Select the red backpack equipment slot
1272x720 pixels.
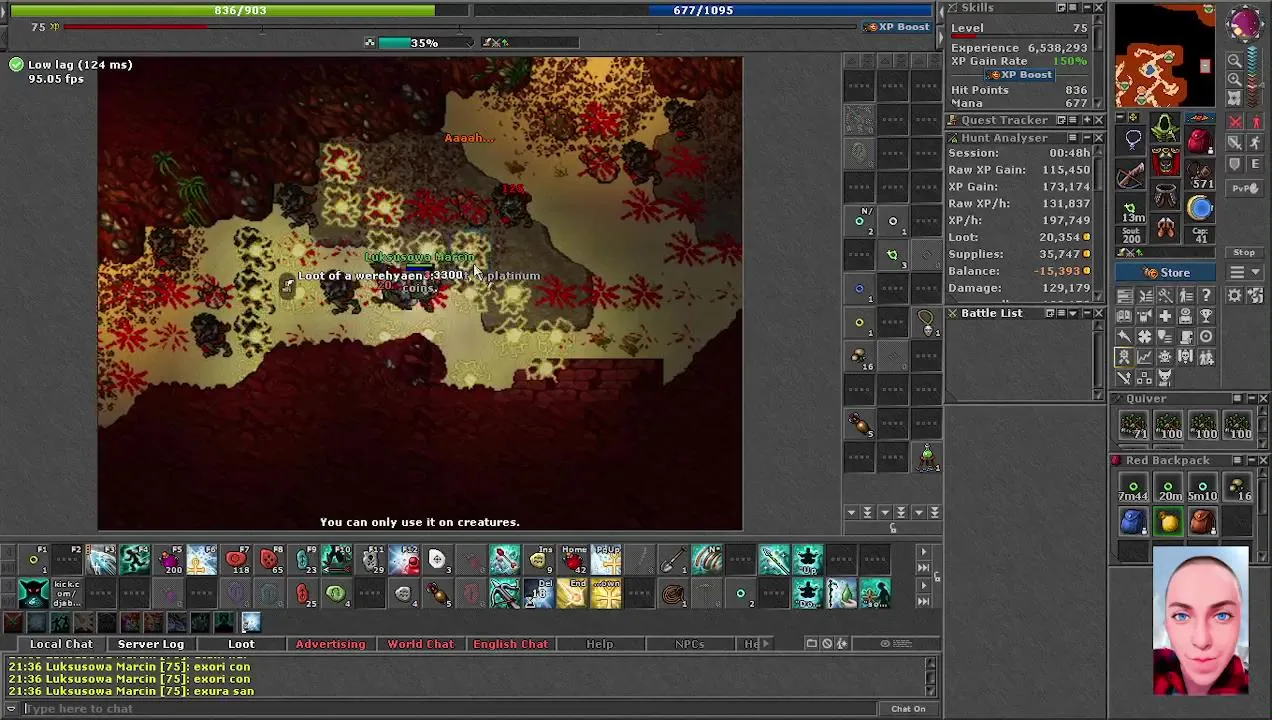(1200, 139)
